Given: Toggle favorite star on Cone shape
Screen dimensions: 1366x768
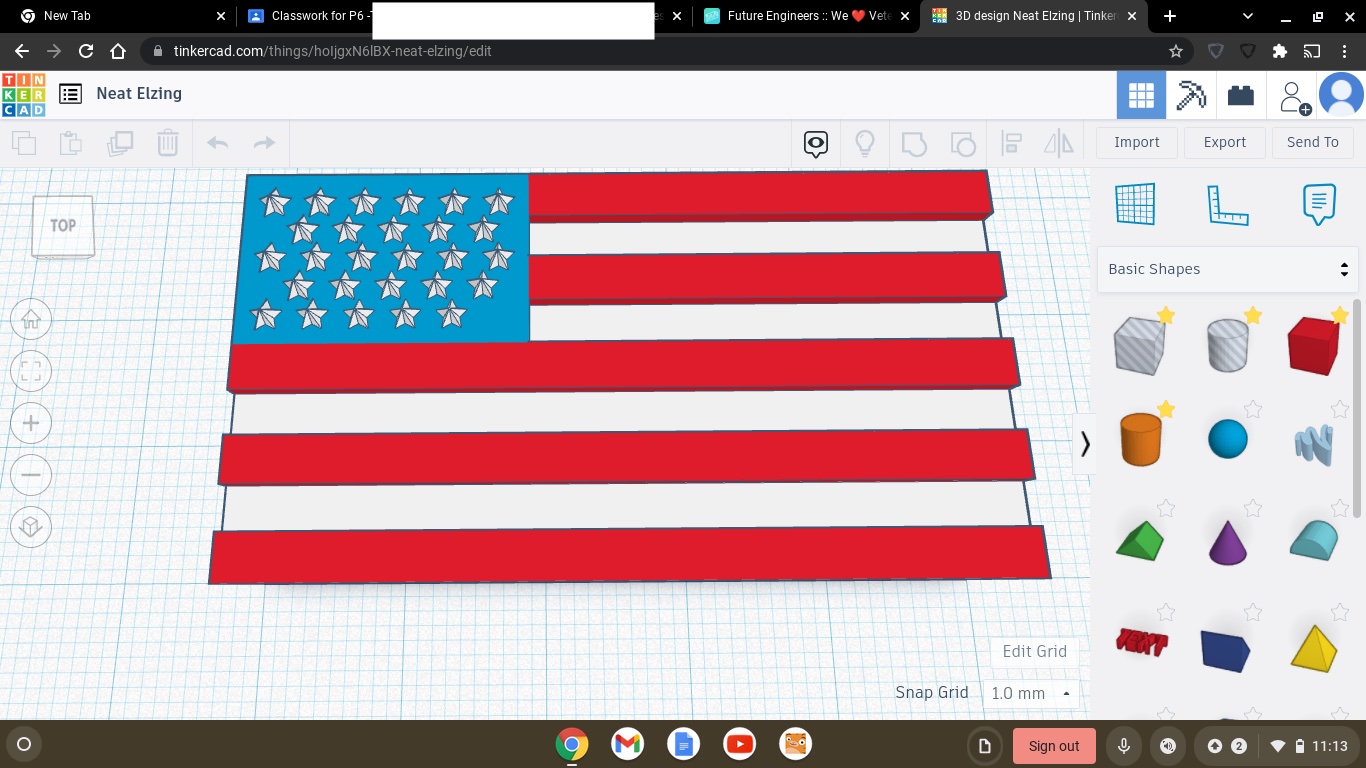Looking at the screenshot, I should pos(1253,508).
